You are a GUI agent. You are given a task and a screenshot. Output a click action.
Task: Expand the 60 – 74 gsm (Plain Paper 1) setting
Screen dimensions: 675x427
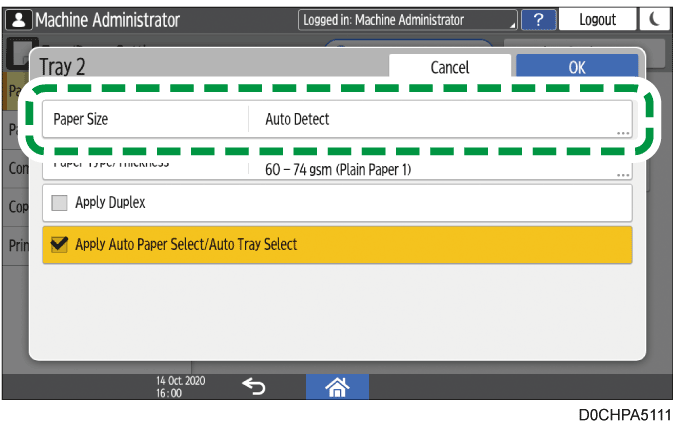[440, 169]
